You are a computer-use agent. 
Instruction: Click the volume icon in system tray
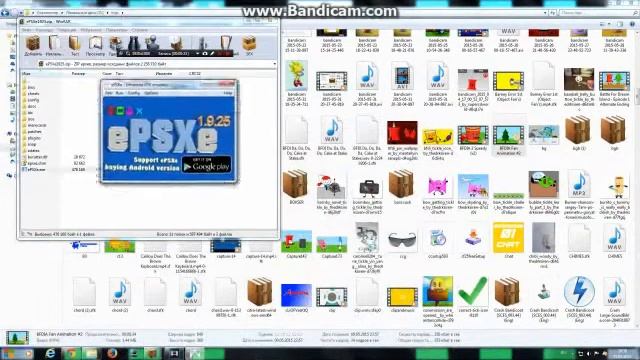[x=588, y=353]
